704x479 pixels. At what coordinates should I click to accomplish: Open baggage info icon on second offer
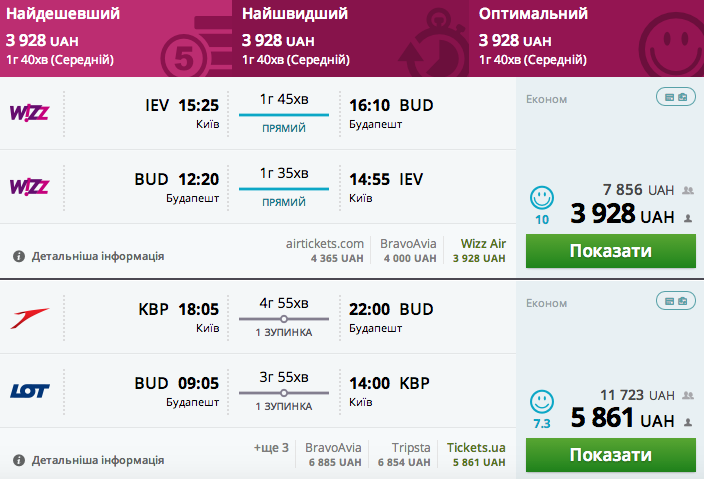click(x=676, y=301)
